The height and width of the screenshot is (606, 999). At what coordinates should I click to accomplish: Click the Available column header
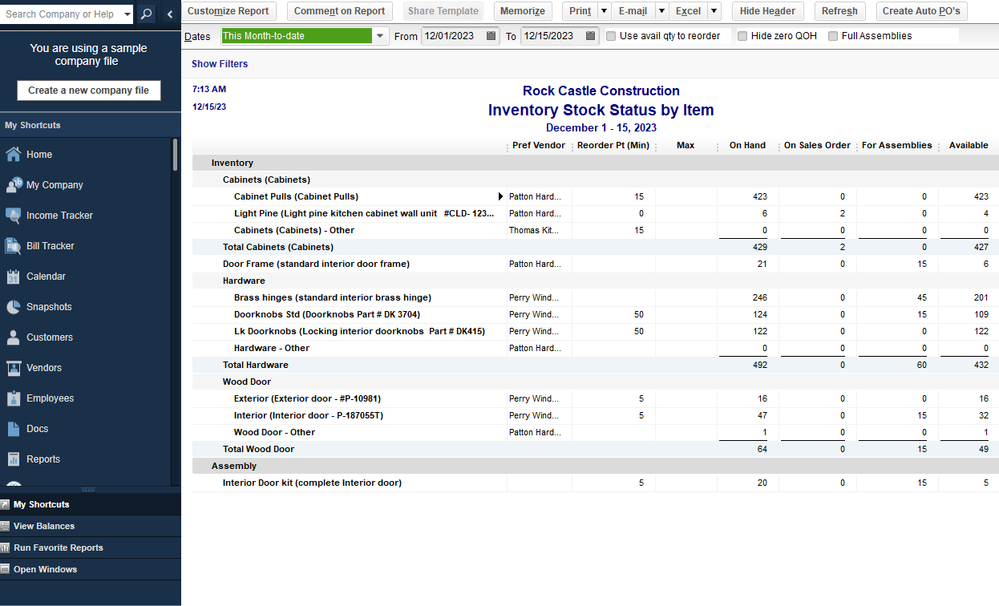click(968, 145)
